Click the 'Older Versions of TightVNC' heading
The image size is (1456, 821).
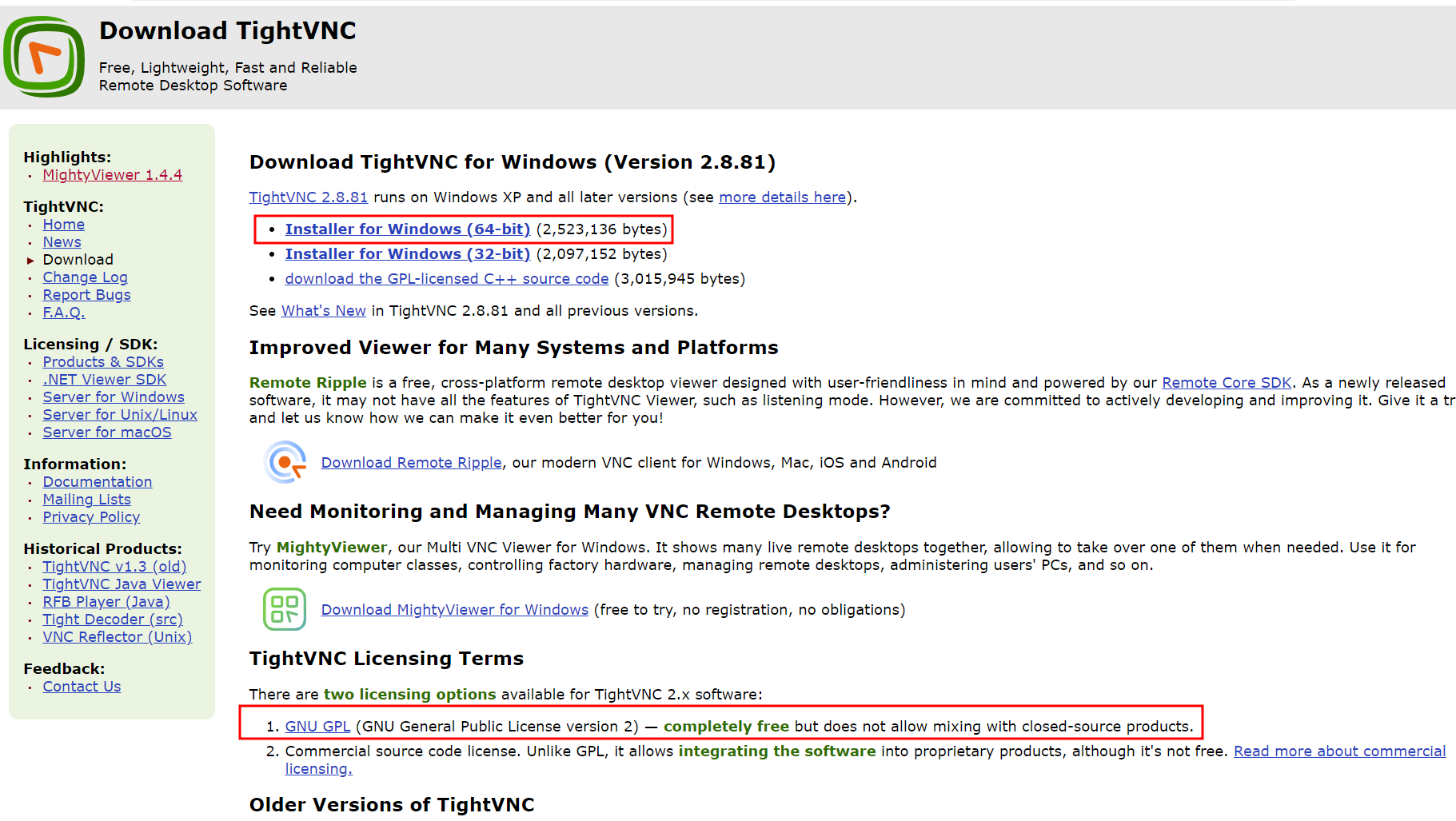pyautogui.click(x=392, y=805)
